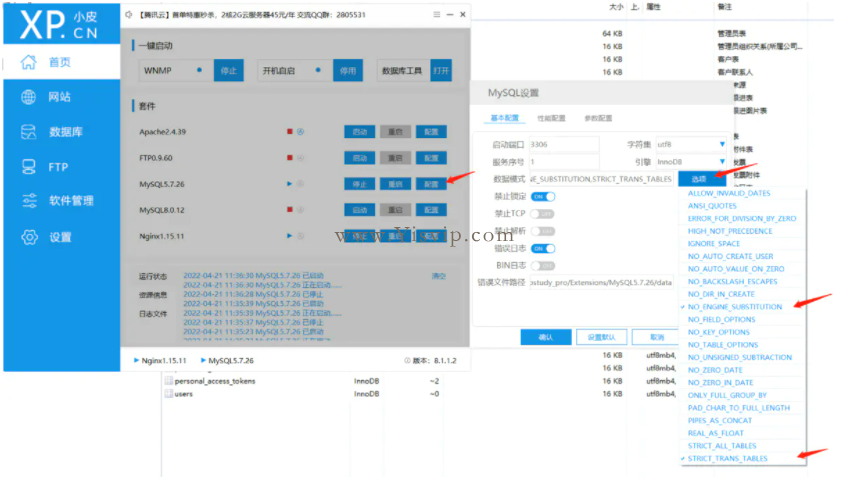
Task: Click the auto-start A icon for MySQL8.0.12
Action: pyautogui.click(x=300, y=210)
